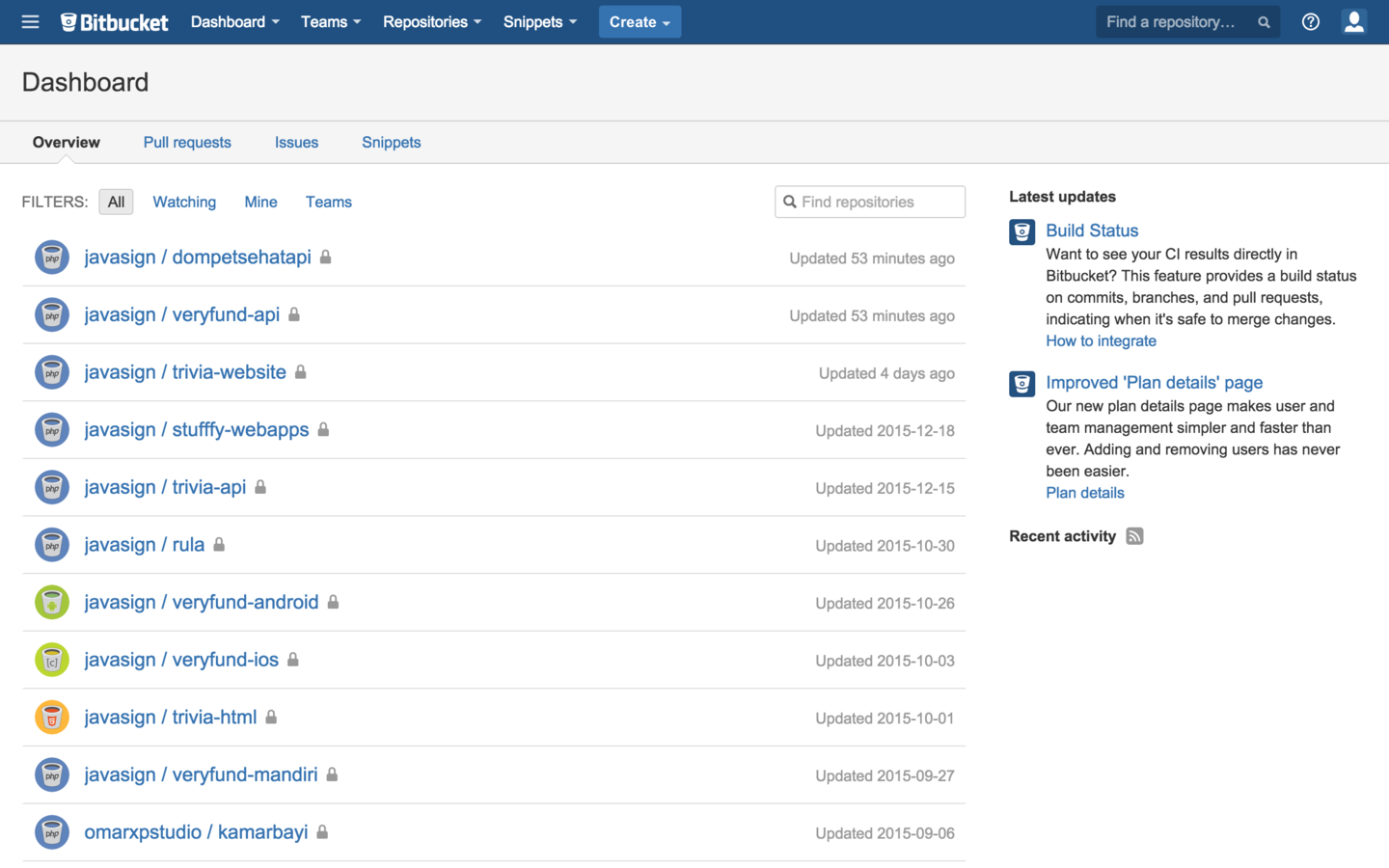The image size is (1389, 868).
Task: Open the Create dropdown button
Action: (640, 22)
